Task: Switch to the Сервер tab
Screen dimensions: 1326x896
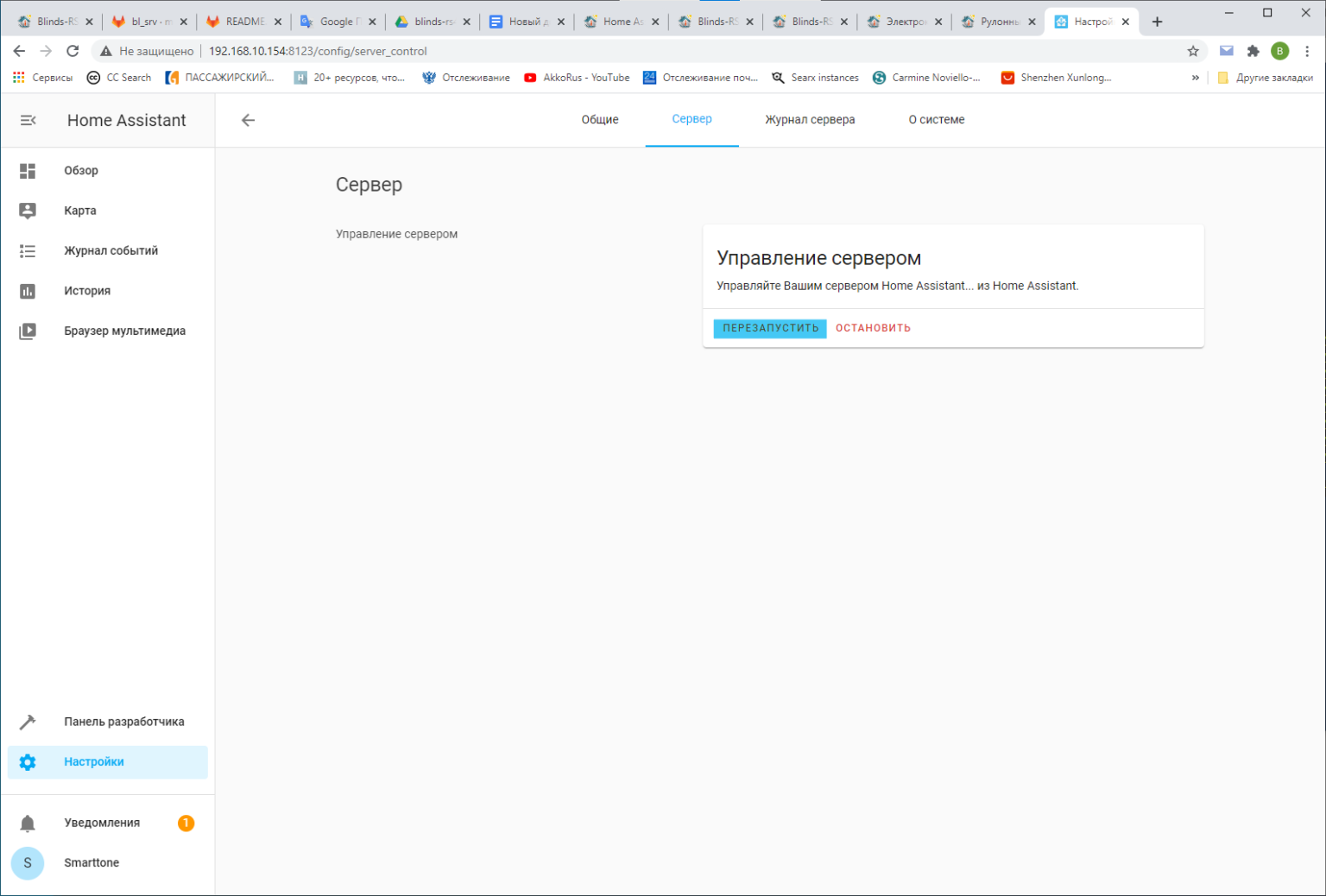Action: point(692,119)
